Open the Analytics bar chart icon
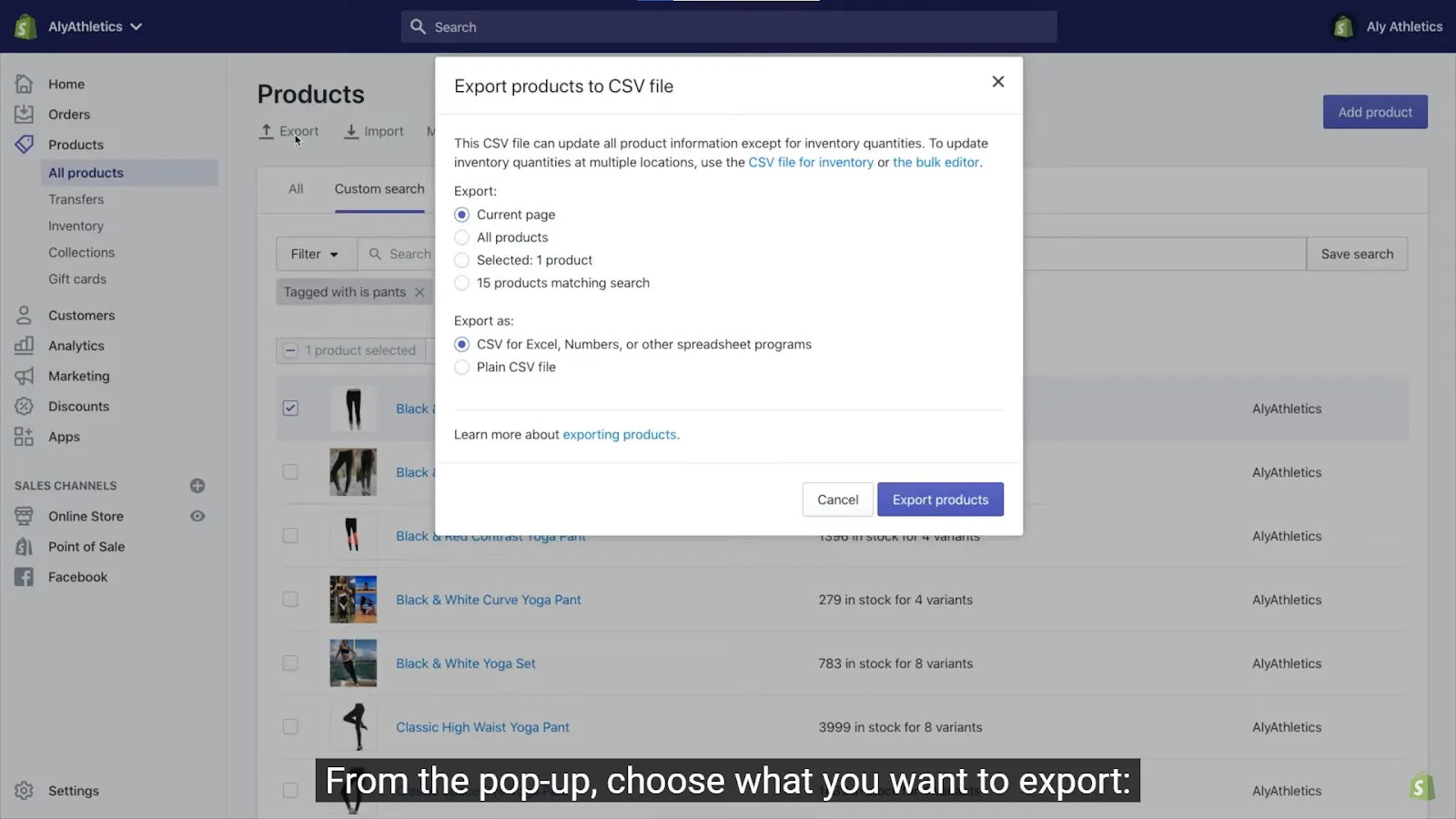Screen dimensions: 1456x819 [x=25, y=345]
